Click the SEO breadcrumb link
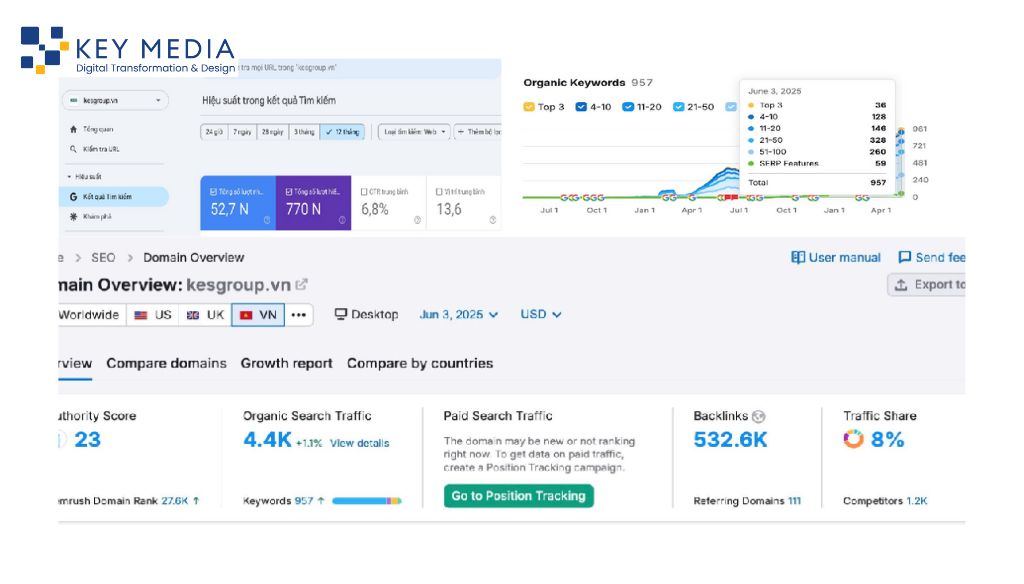Image resolution: width=1024 pixels, height=584 pixels. tap(103, 257)
